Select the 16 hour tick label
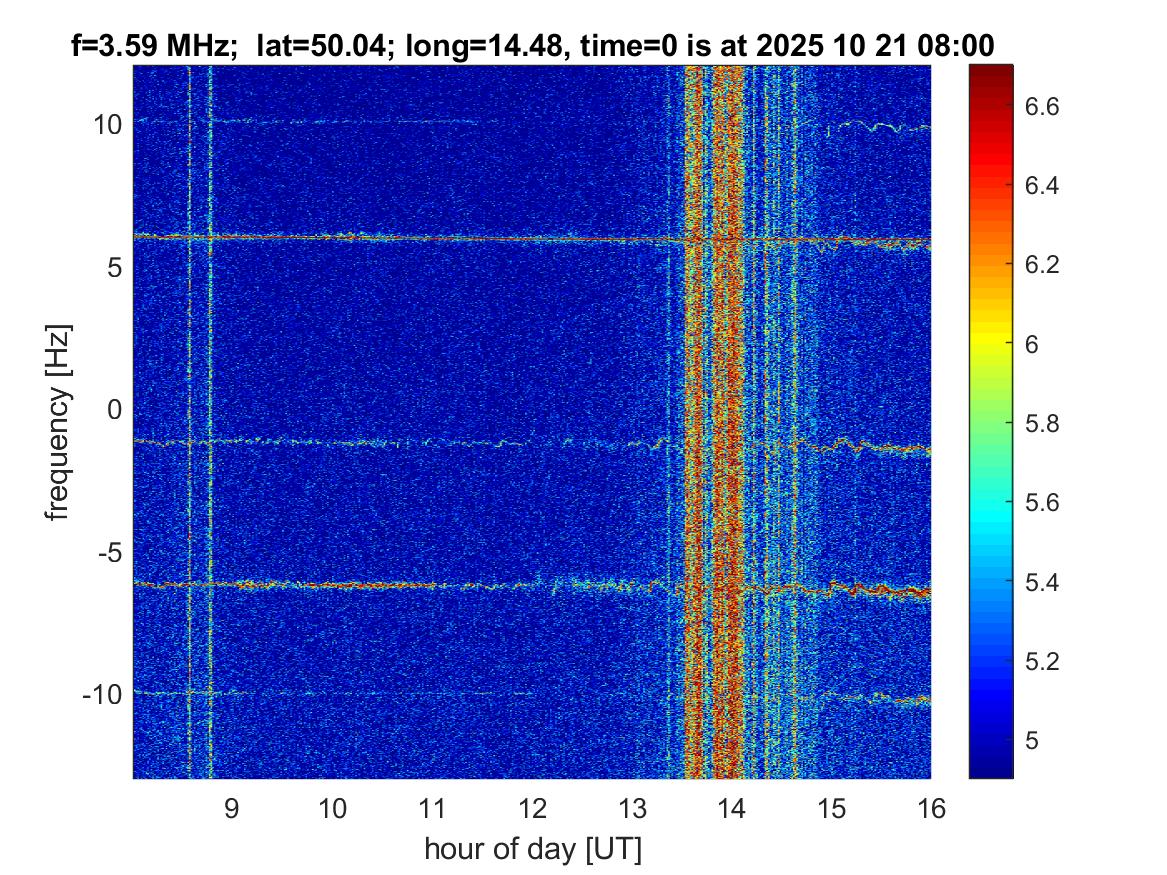Image resolution: width=1167 pixels, height=875 pixels. click(930, 808)
